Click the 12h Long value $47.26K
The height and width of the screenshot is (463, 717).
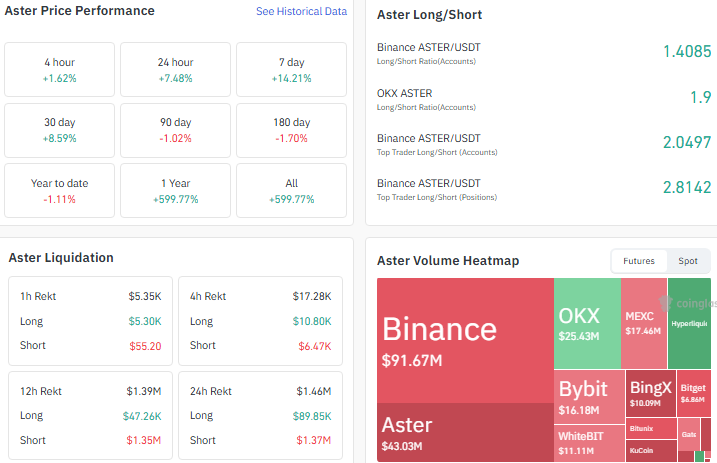pos(142,416)
